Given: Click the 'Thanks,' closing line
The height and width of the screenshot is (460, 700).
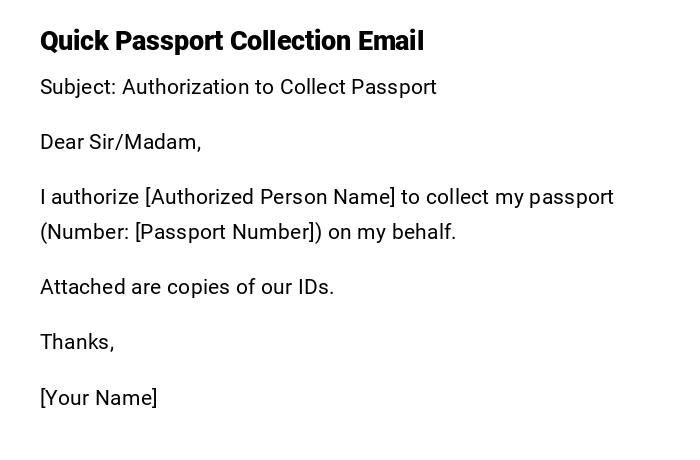Looking at the screenshot, I should click(77, 342).
